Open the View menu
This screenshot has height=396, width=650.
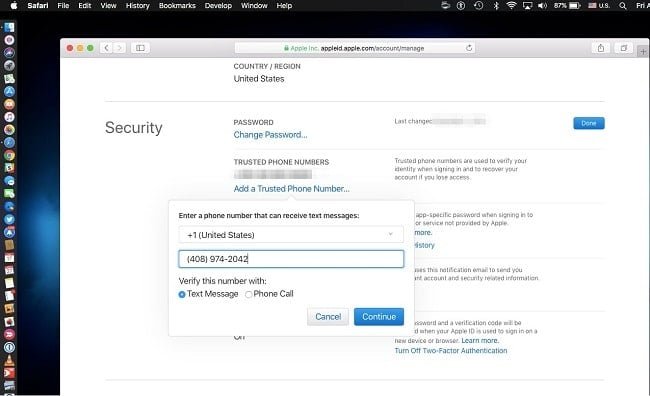pyautogui.click(x=108, y=6)
